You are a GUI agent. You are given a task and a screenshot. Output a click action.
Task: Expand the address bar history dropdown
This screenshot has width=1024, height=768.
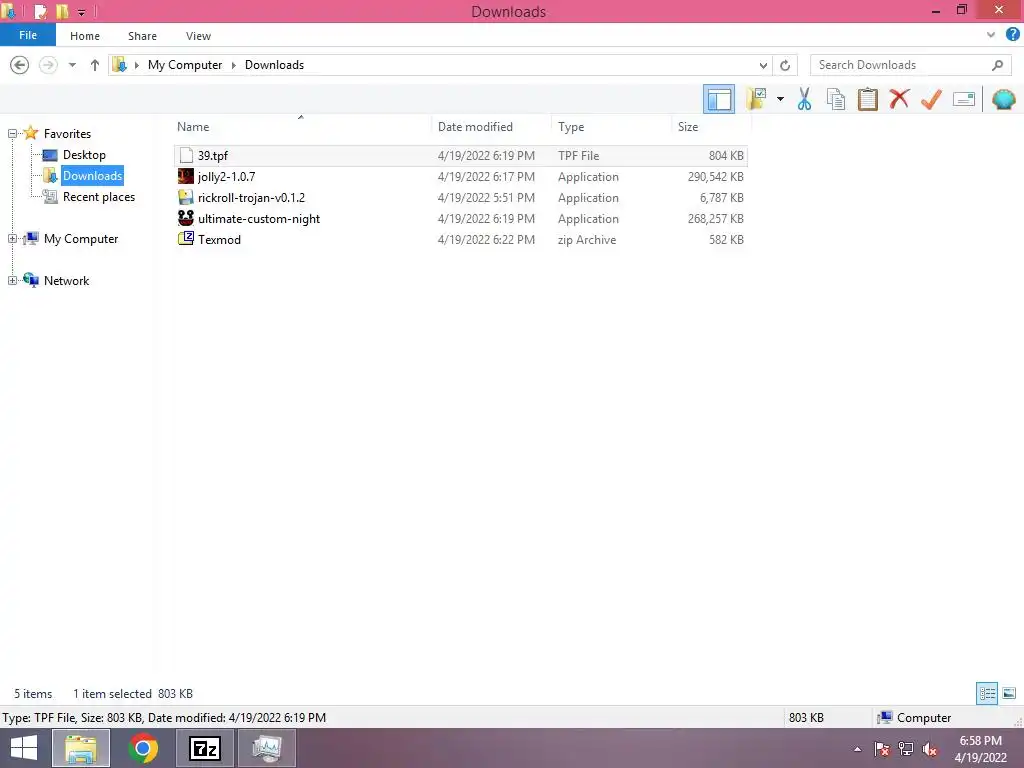[763, 65]
